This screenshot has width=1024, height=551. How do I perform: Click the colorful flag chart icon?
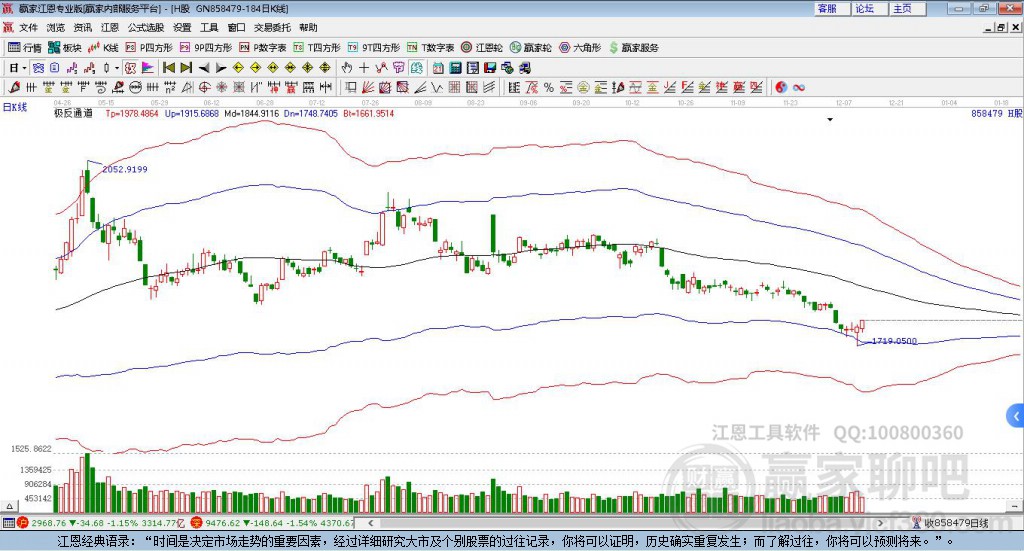click(148, 68)
